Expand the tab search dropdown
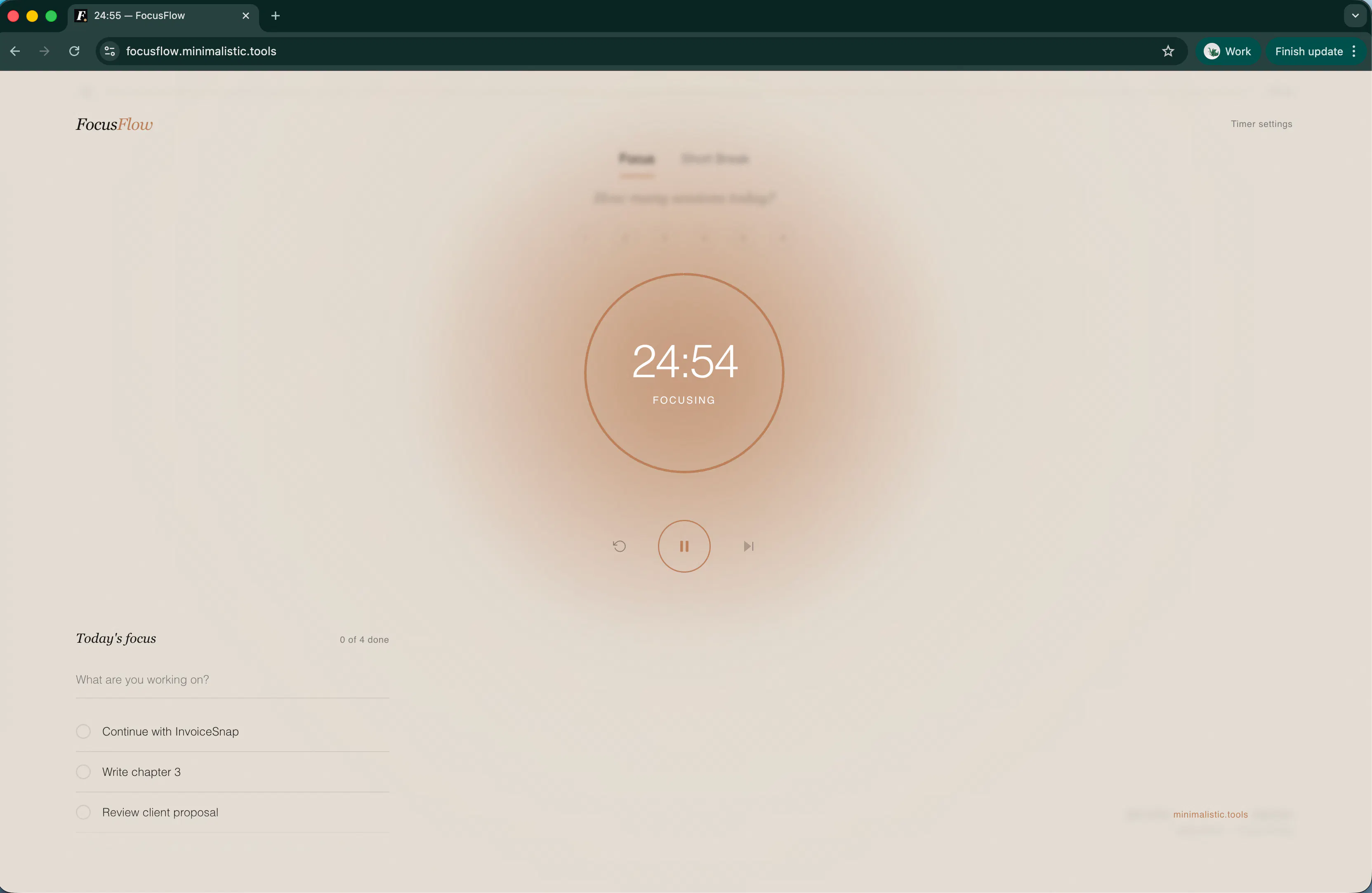 1355,16
